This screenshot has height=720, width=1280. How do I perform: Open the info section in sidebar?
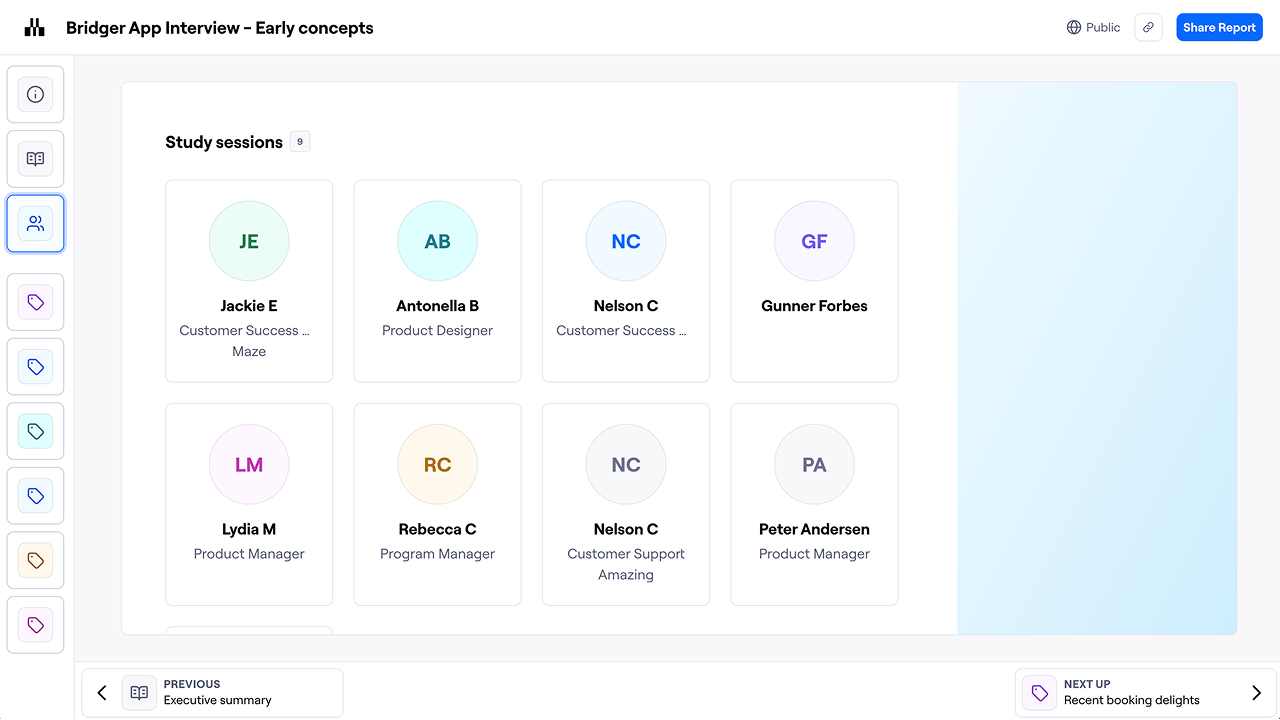click(x=35, y=95)
